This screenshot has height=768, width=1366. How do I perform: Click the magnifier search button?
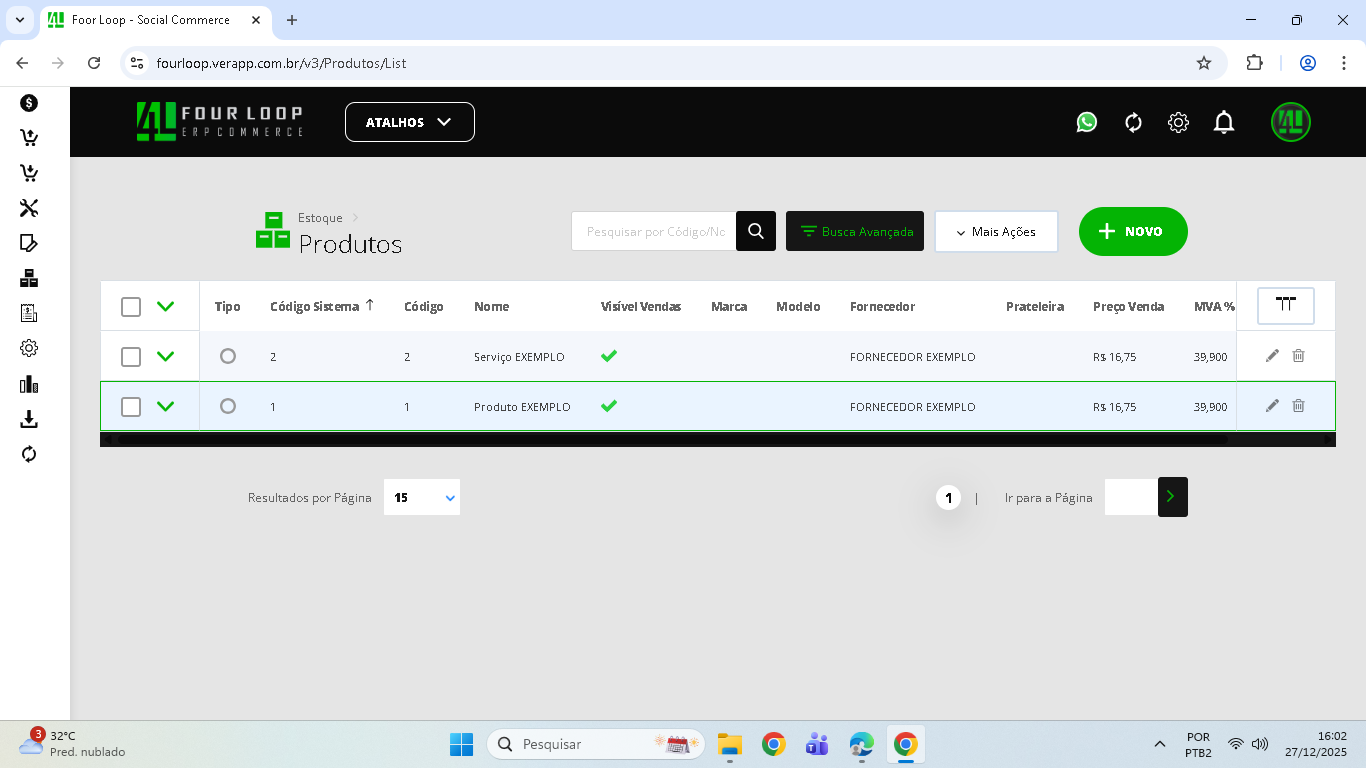click(x=756, y=231)
